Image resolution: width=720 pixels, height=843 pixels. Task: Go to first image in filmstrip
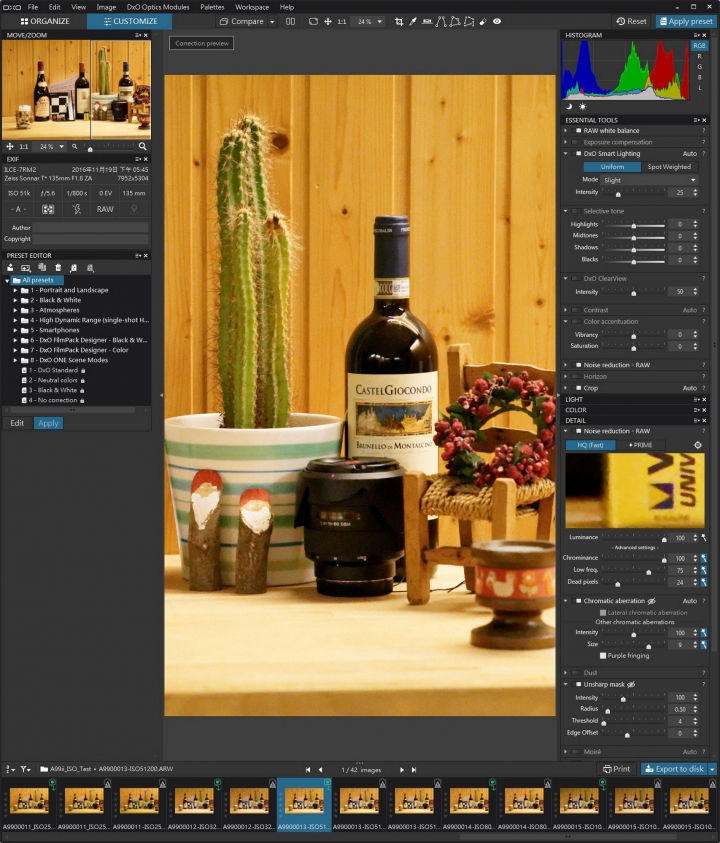coord(308,770)
